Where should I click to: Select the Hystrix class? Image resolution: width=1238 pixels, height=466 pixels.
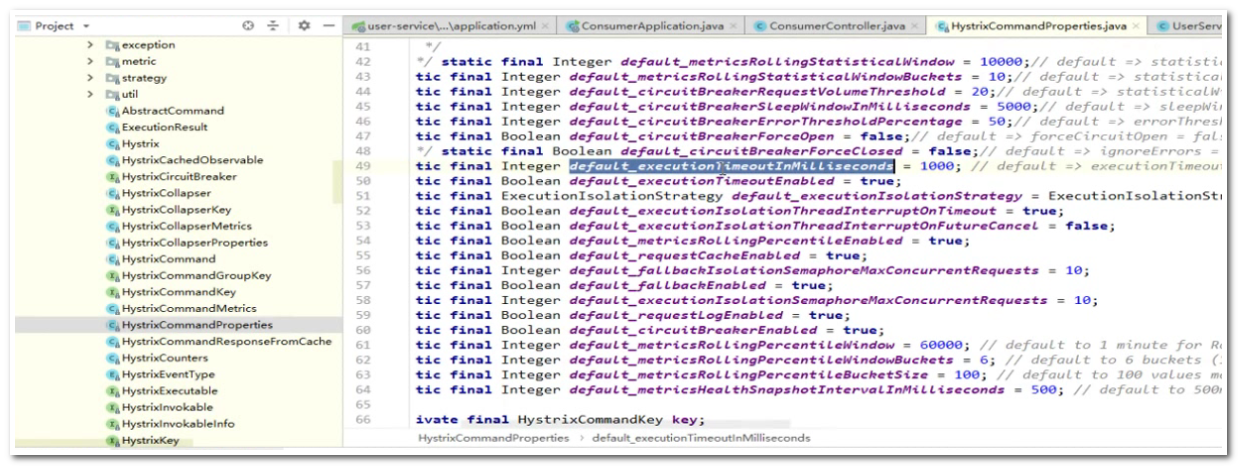(132, 144)
